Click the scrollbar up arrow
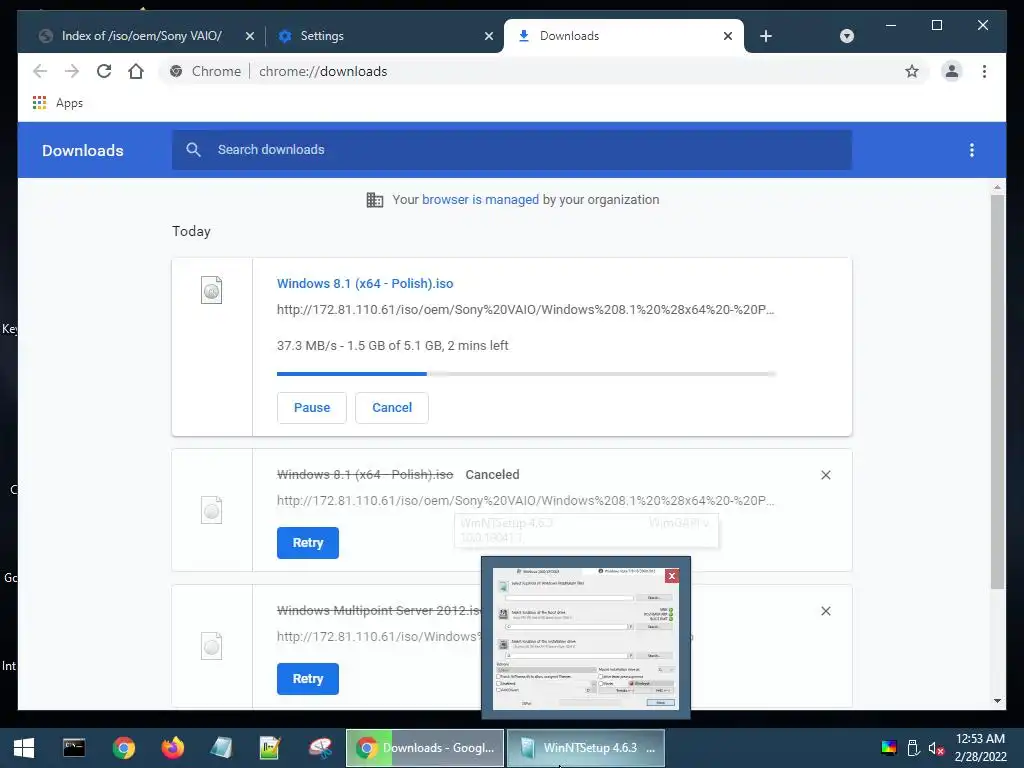Image resolution: width=1024 pixels, height=768 pixels. 997,187
